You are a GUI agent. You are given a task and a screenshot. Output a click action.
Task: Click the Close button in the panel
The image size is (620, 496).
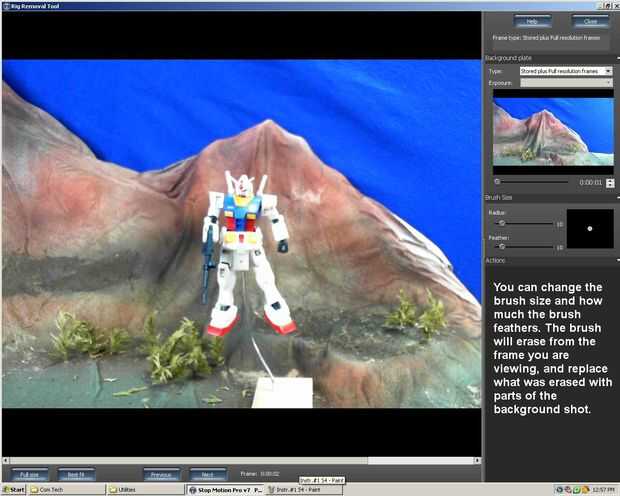(590, 21)
